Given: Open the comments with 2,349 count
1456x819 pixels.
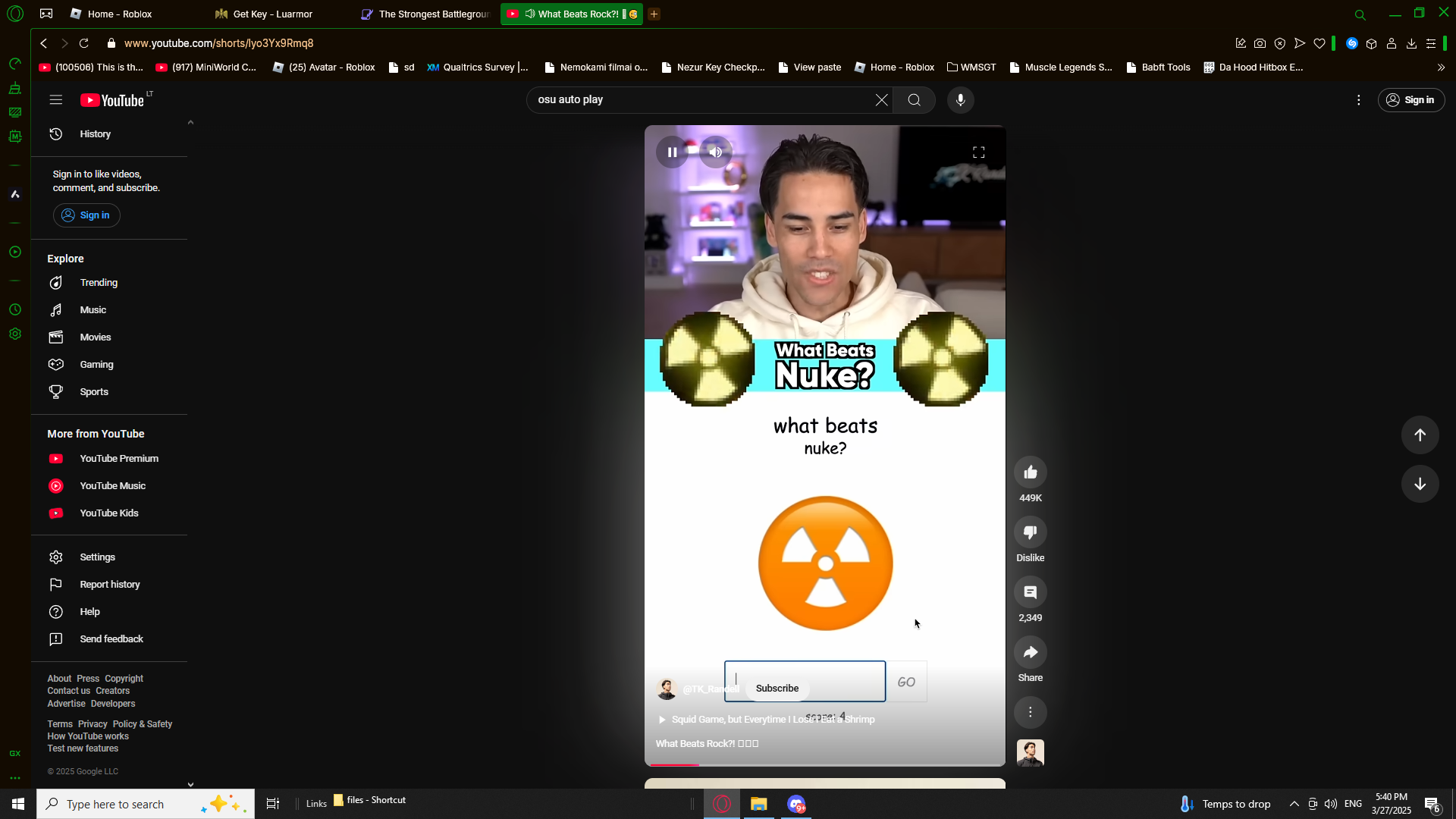Looking at the screenshot, I should coord(1030,592).
